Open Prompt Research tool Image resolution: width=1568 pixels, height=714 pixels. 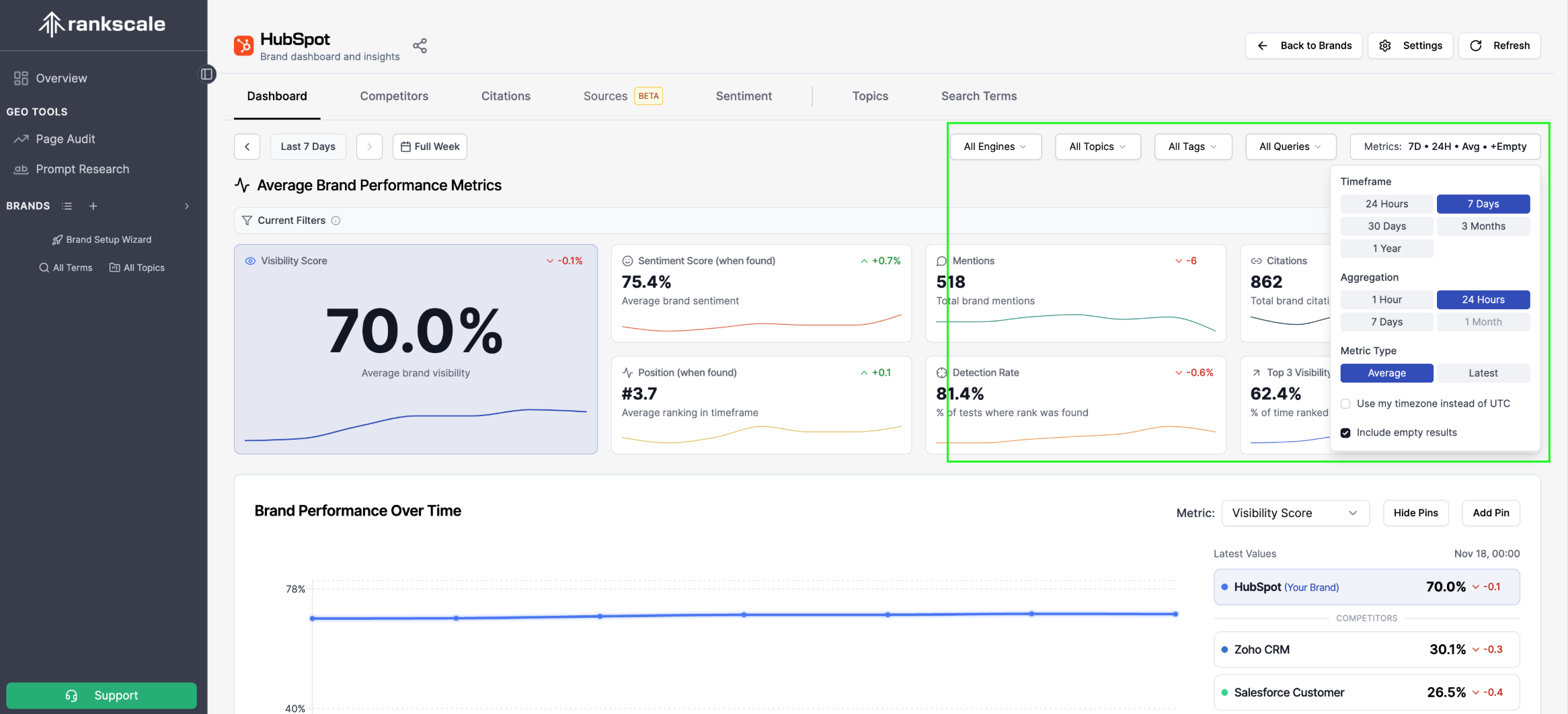pyautogui.click(x=72, y=169)
